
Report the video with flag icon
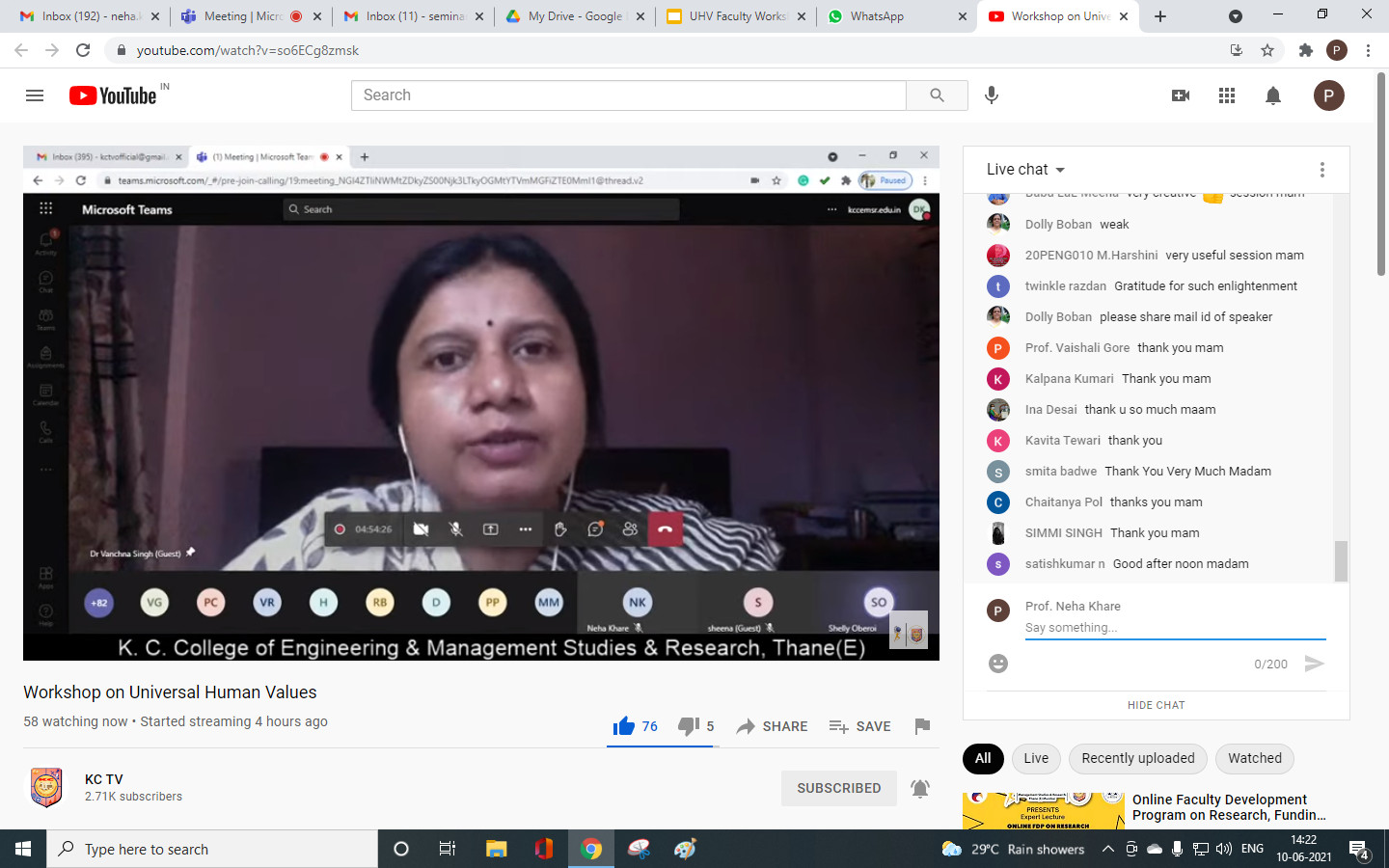(x=922, y=726)
